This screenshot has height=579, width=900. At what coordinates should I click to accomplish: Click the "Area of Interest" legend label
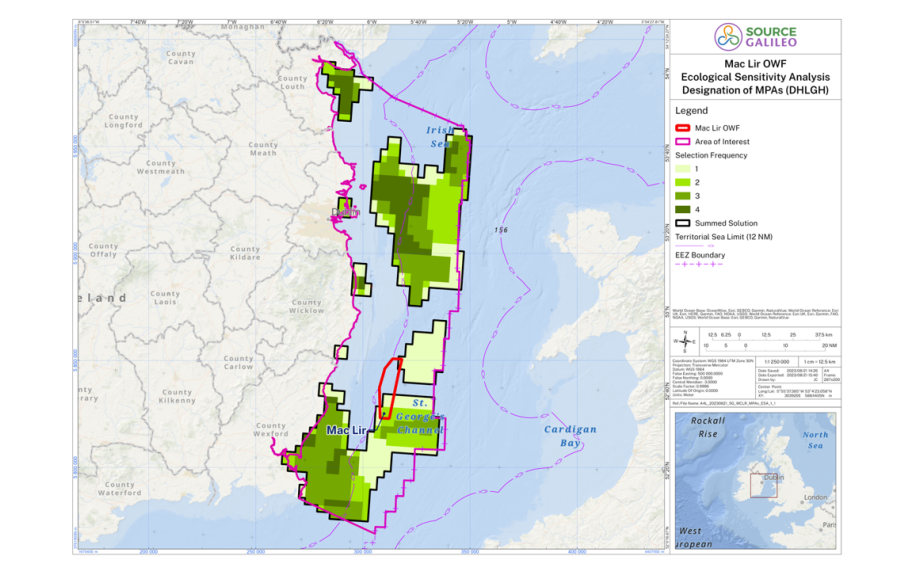click(x=722, y=142)
